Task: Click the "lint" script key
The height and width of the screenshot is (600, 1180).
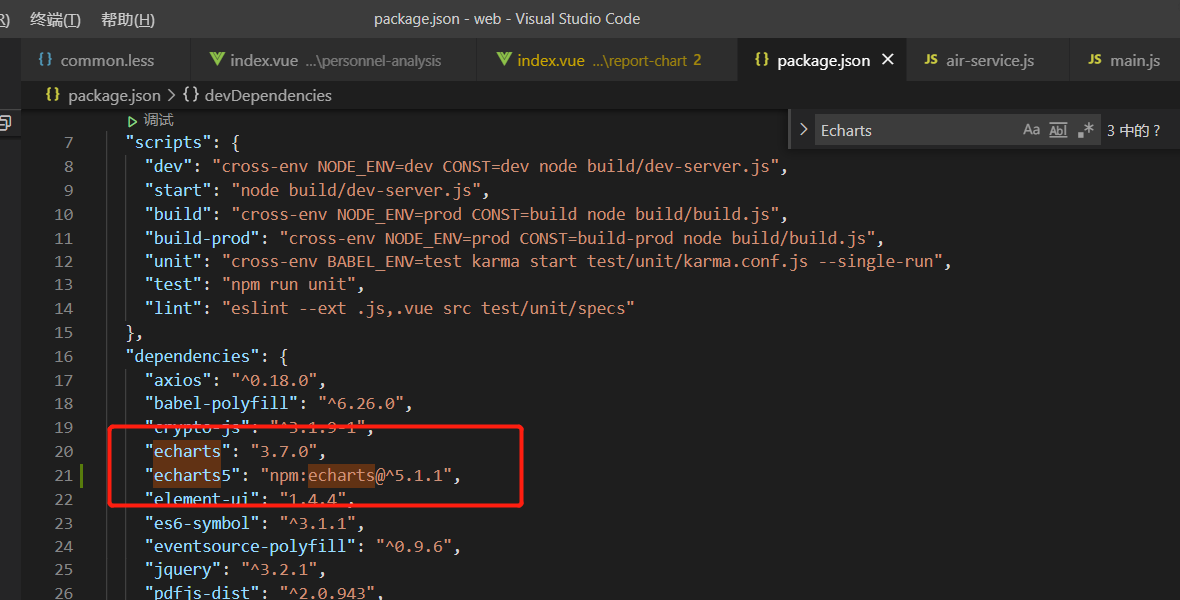Action: pos(174,309)
